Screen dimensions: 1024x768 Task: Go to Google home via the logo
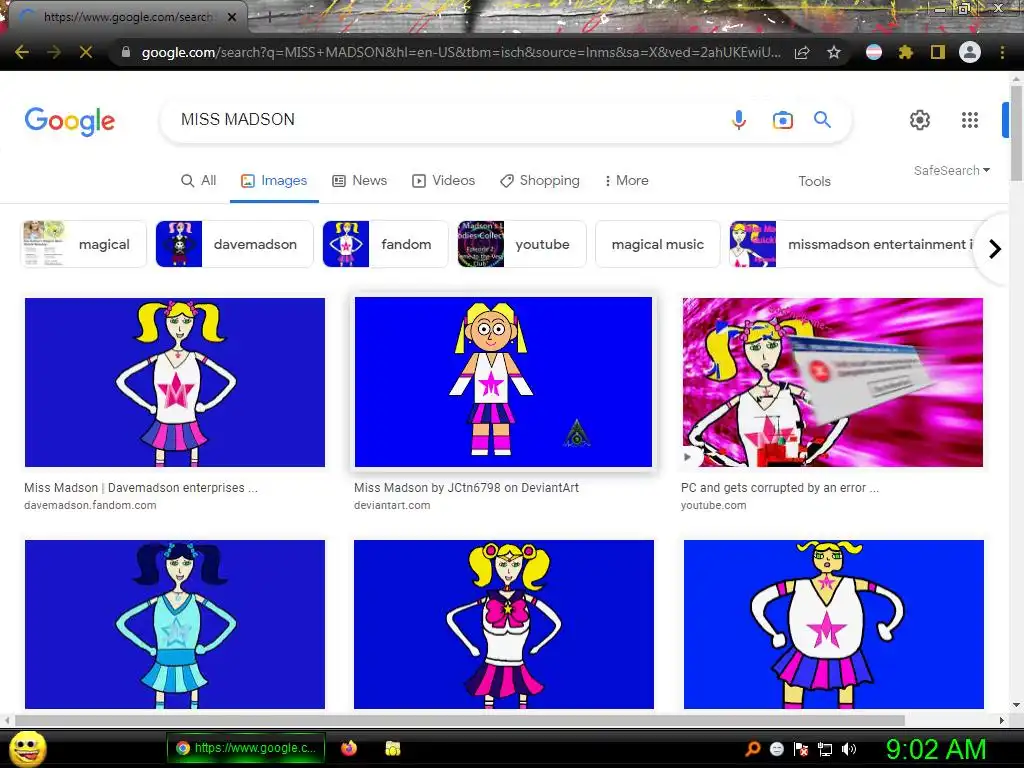coord(70,121)
